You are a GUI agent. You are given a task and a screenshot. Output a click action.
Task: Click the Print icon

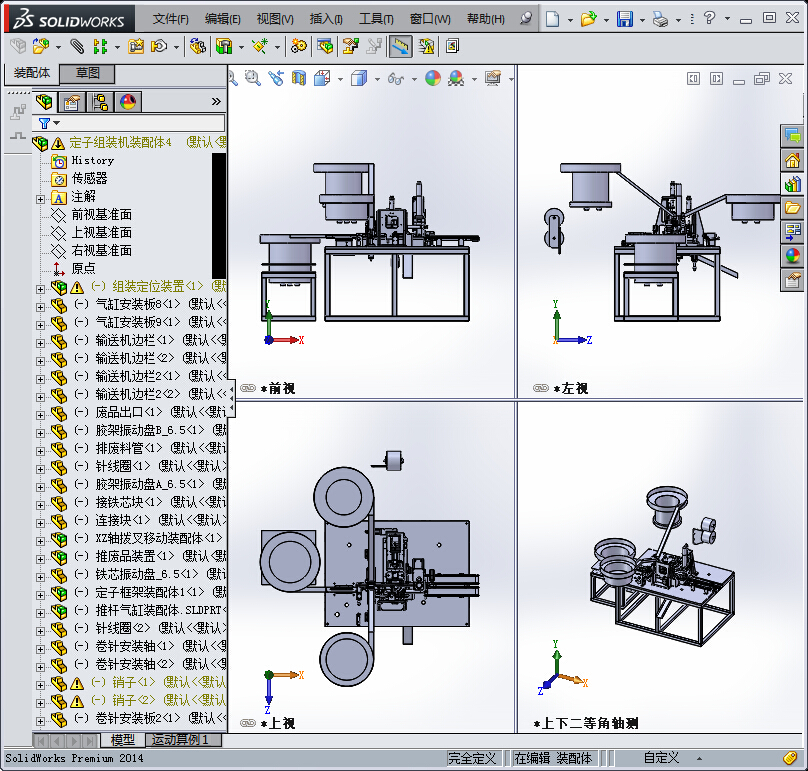click(x=660, y=19)
